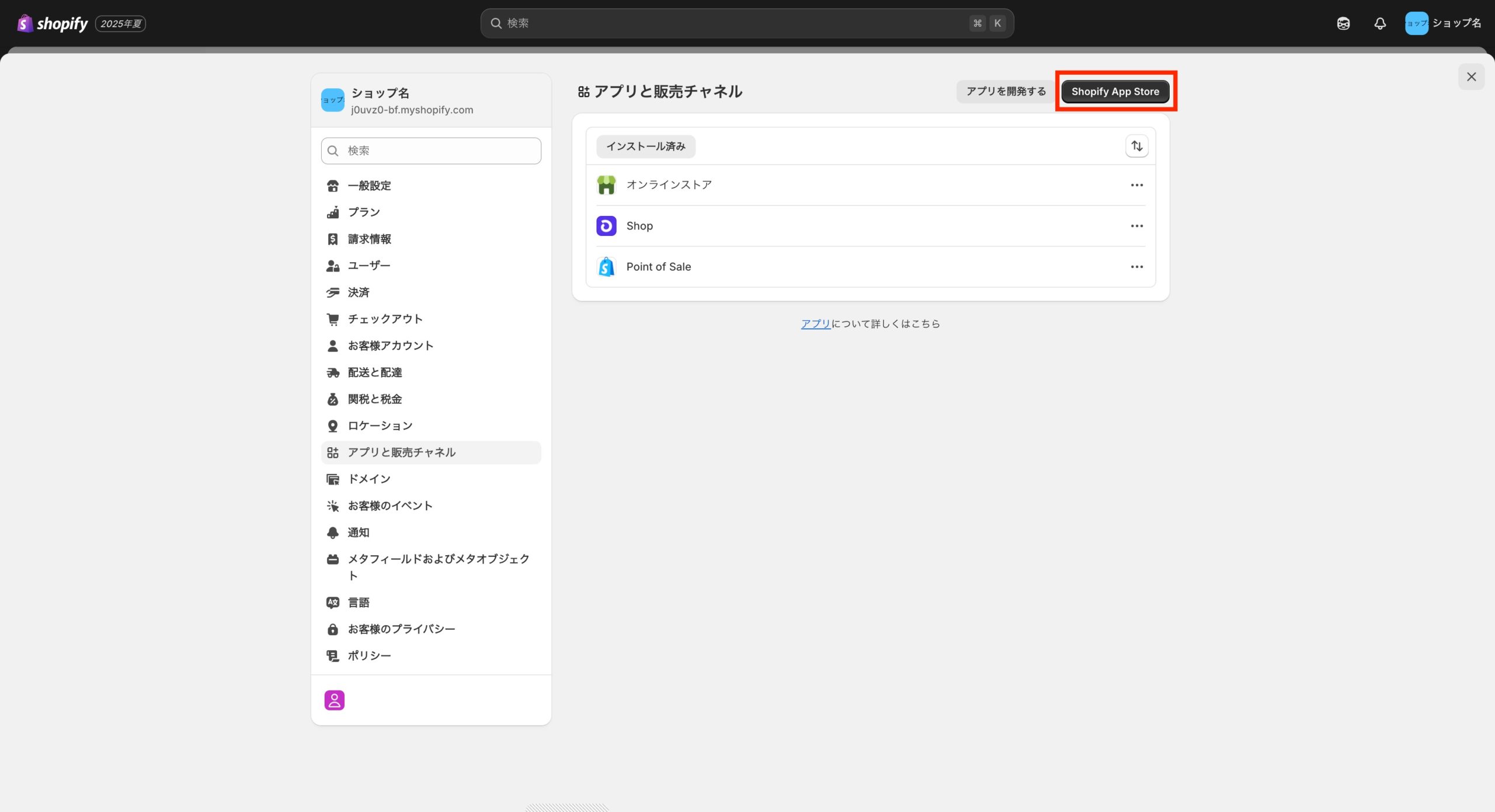Open 配送と配達 settings section
The image size is (1495, 812).
pyautogui.click(x=374, y=372)
